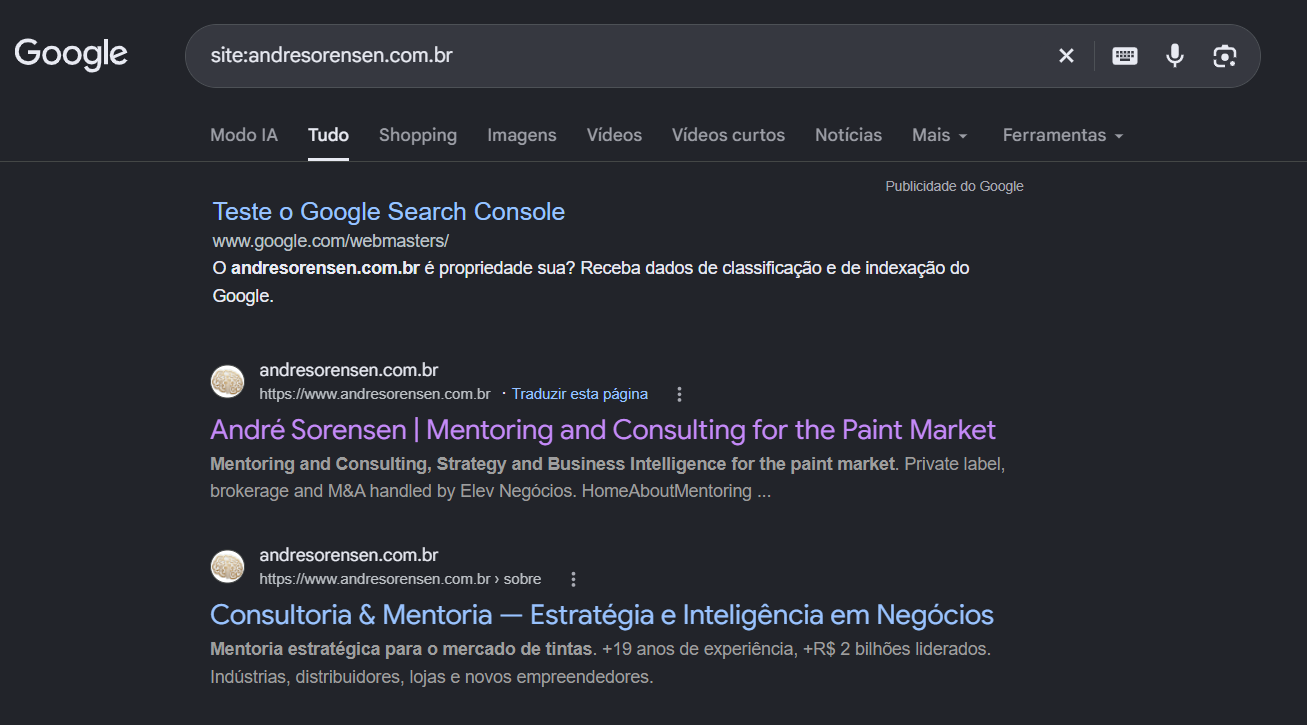This screenshot has height=725, width=1307.
Task: Click the favicon of the first andresorensen result
Action: [228, 382]
